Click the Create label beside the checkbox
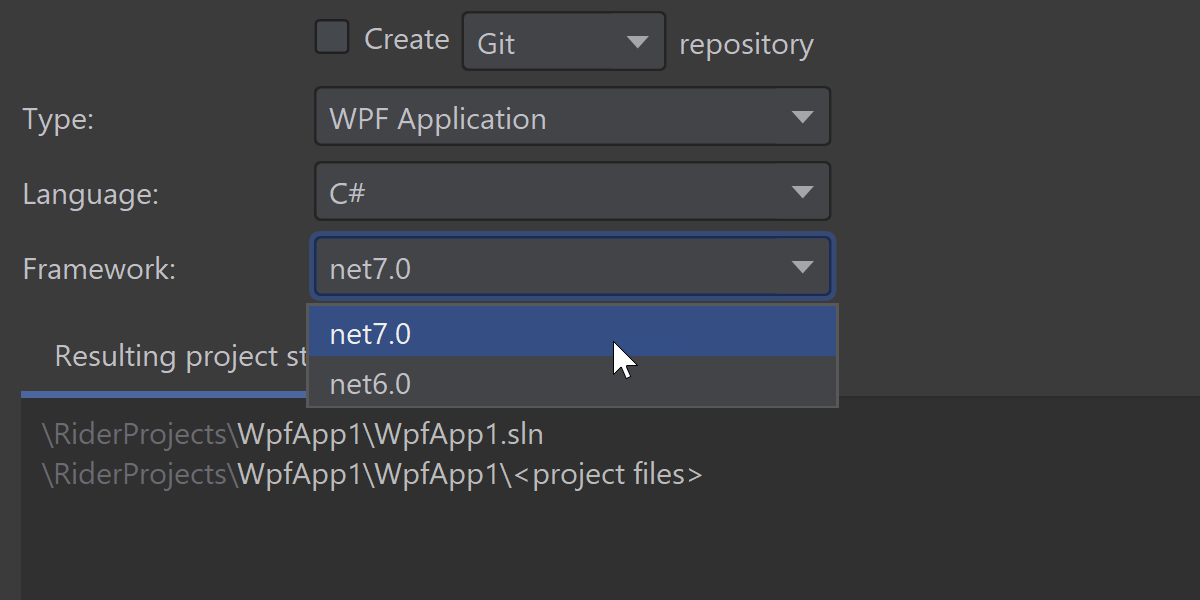1200x600 pixels. pyautogui.click(x=406, y=40)
